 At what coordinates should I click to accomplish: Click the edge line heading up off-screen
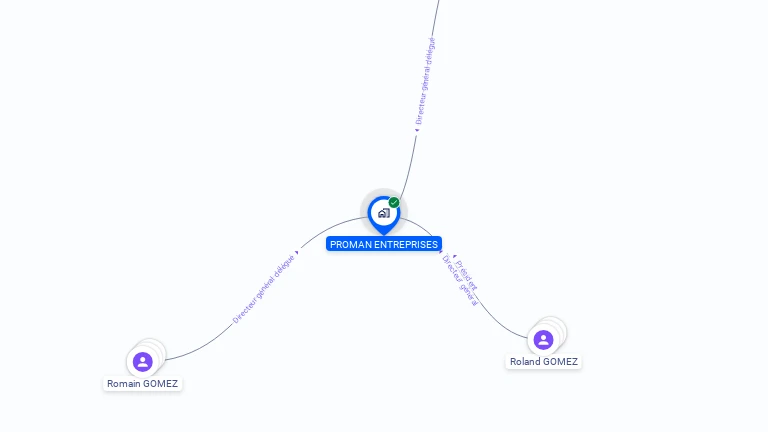click(x=410, y=162)
